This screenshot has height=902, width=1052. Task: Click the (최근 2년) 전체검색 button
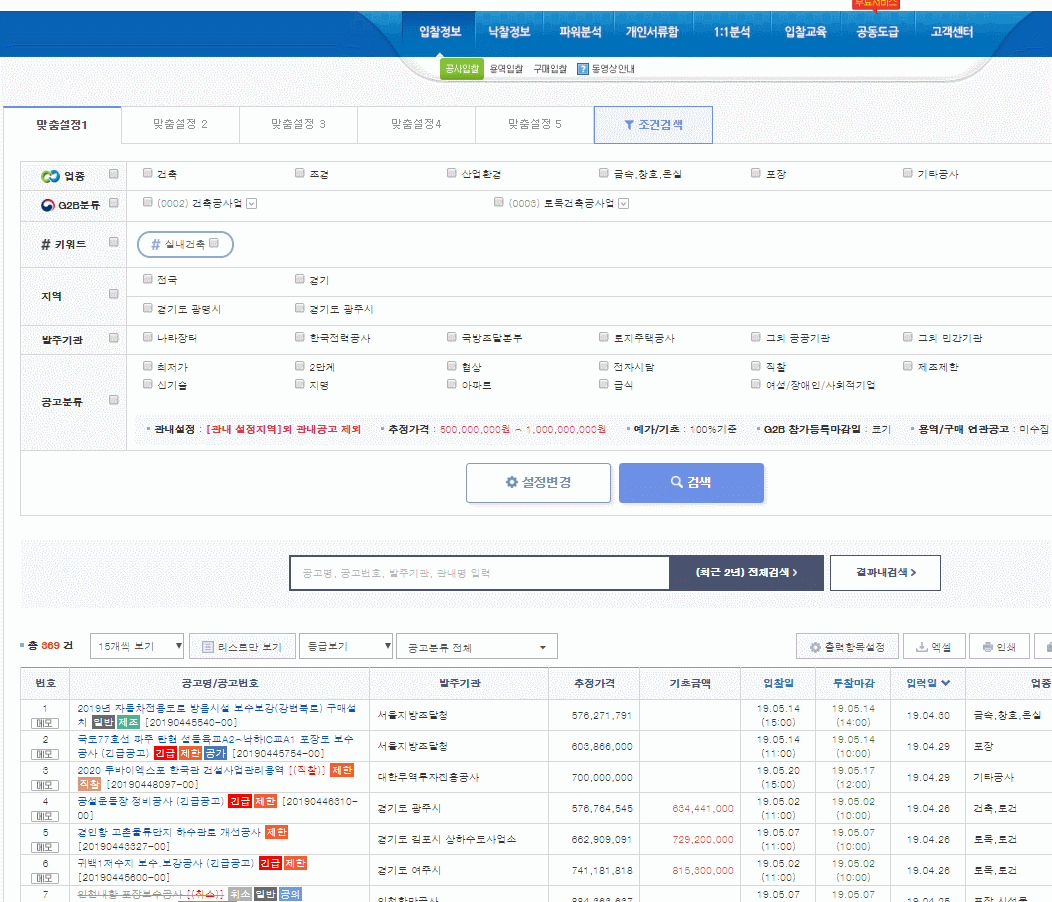click(x=746, y=572)
